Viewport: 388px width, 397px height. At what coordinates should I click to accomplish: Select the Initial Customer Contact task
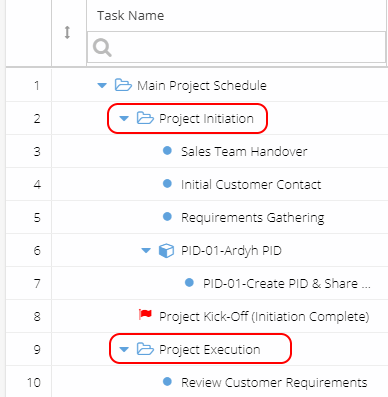251,185
